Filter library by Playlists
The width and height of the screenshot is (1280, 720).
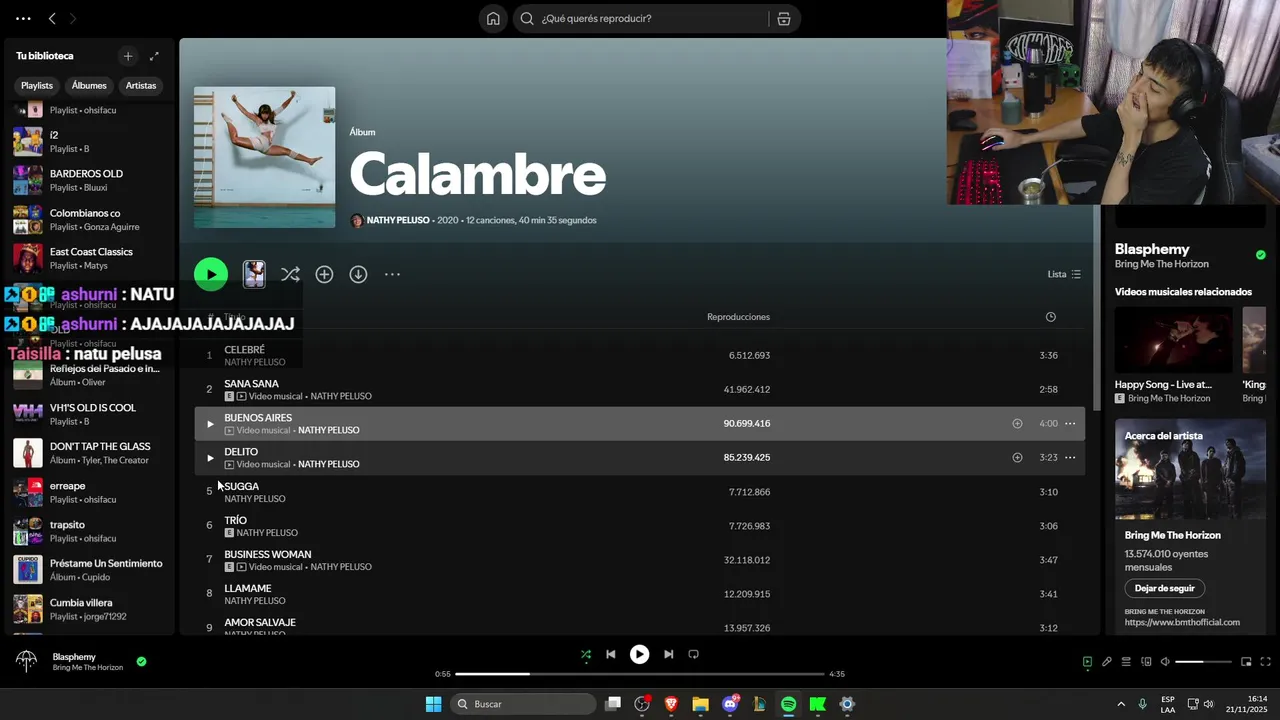[x=37, y=86]
